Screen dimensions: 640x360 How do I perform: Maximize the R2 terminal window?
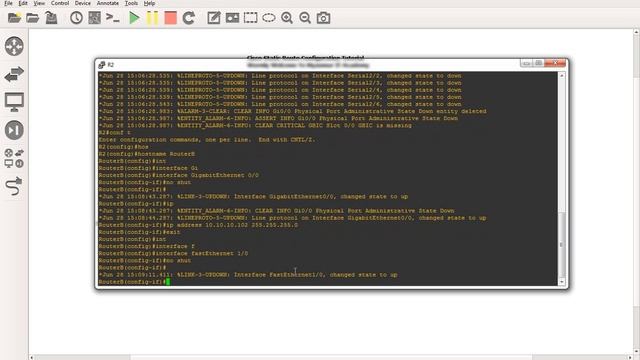538,63
